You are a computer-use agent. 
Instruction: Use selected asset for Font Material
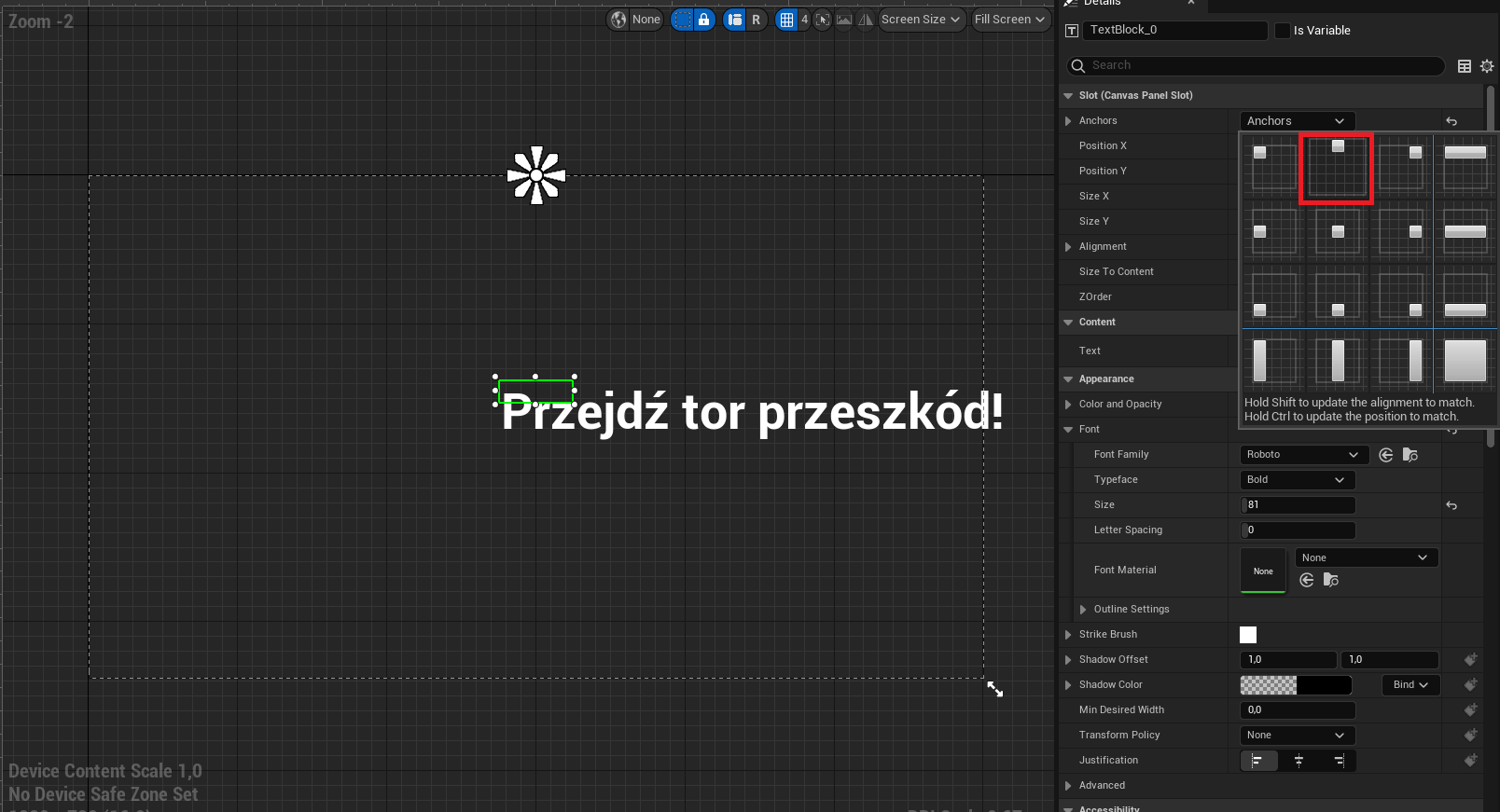1306,581
